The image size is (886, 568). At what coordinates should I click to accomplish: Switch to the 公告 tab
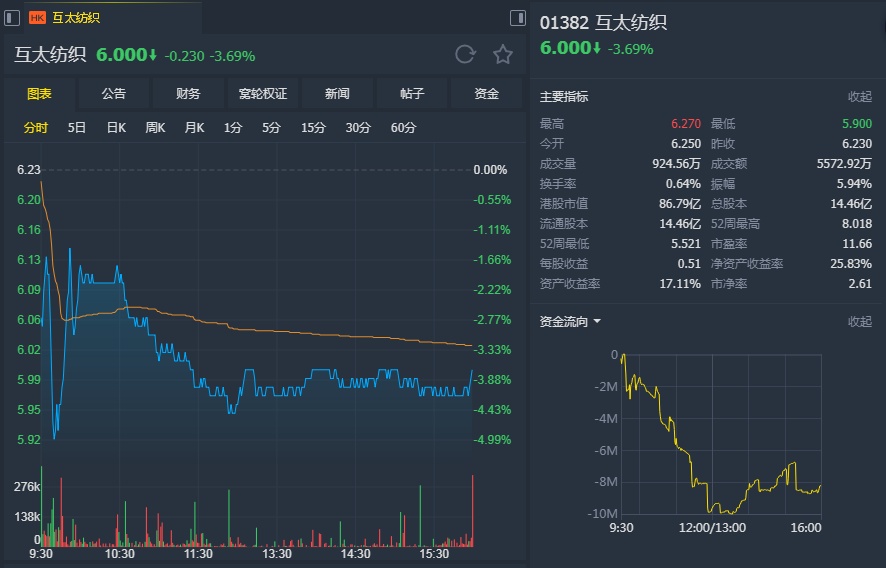coord(114,94)
